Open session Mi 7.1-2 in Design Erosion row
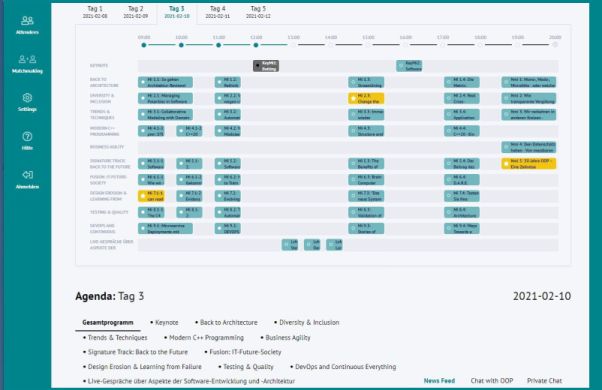This screenshot has width=602, height=390. click(x=189, y=196)
